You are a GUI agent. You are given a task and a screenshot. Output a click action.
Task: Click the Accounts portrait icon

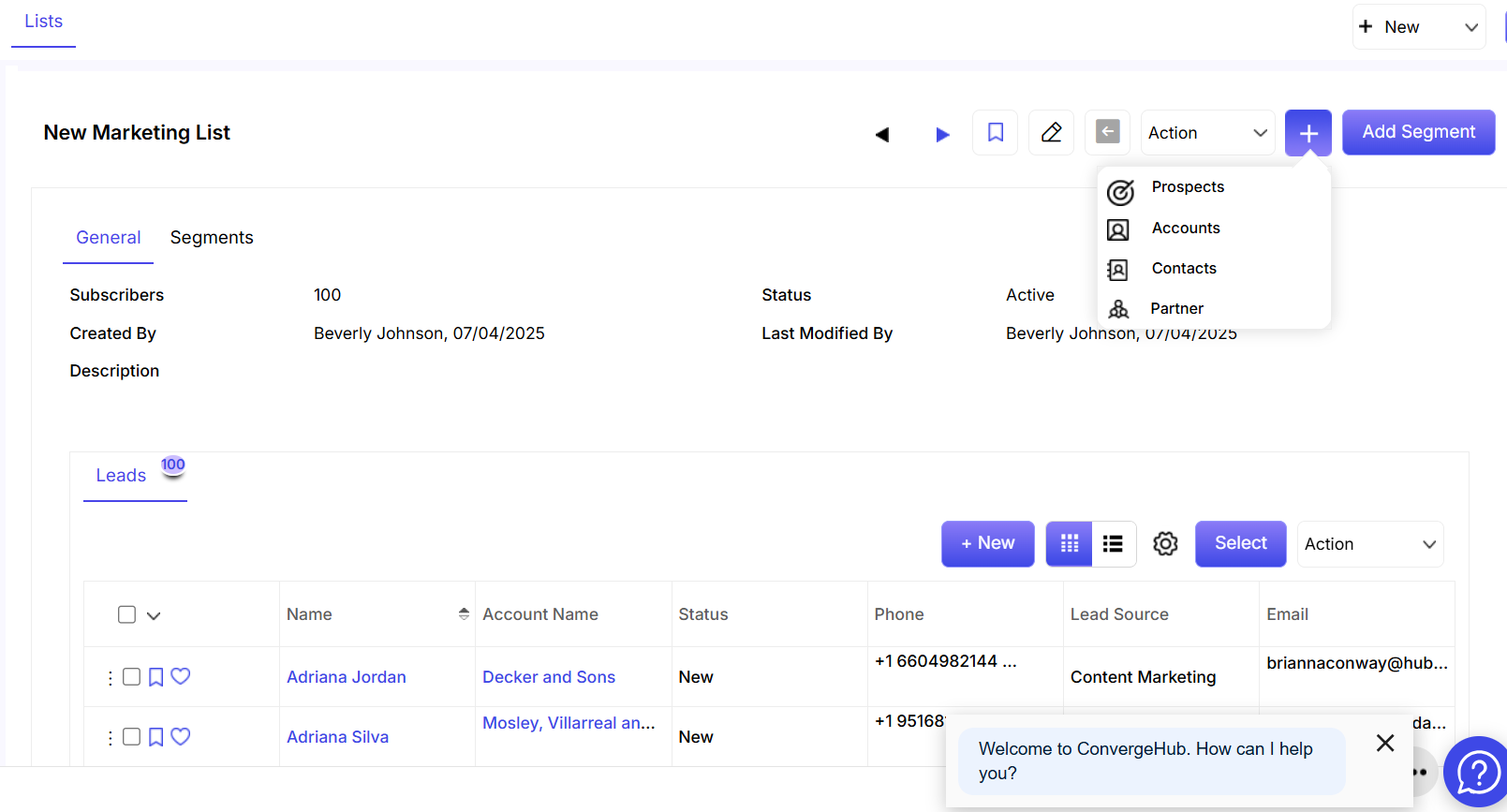(1117, 229)
